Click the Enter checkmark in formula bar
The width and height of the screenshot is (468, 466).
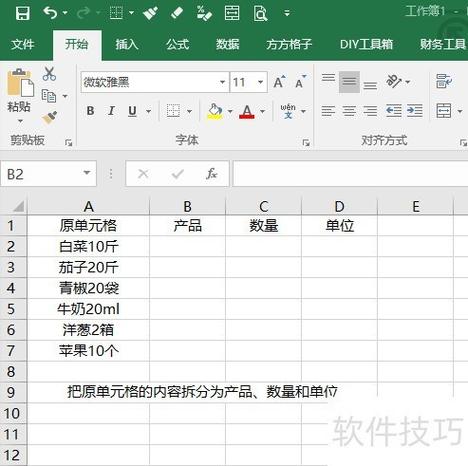coord(178,174)
